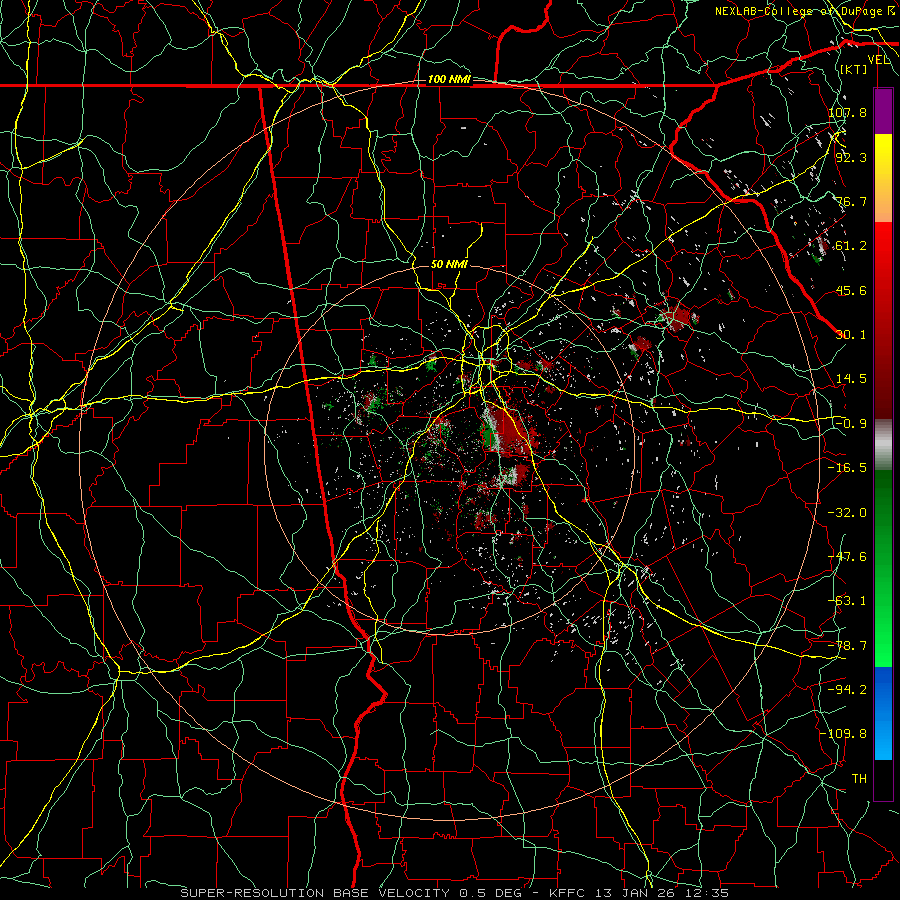Screen dimensions: 900x900
Task: Click the 92.3 legend value
Action: 851,157
